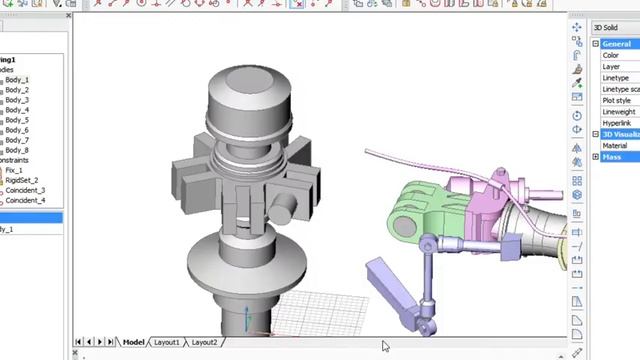Select the Extend tool slanted-line icon
Viewport: 640px width, 360px height.
coord(577,246)
